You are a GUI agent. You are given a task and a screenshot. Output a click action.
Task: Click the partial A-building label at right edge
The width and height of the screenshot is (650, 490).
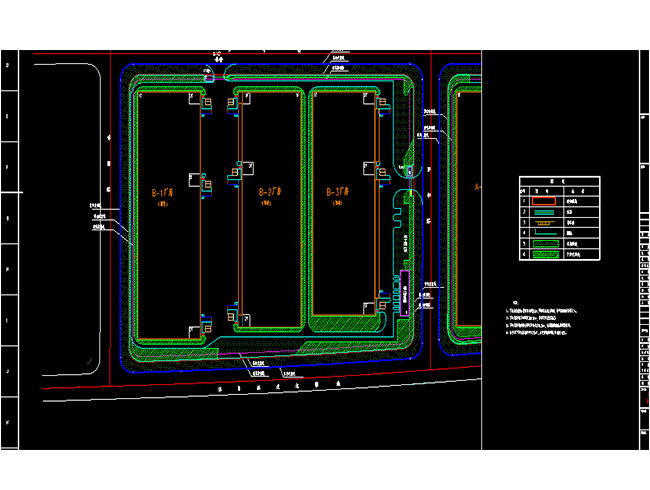(x=477, y=186)
